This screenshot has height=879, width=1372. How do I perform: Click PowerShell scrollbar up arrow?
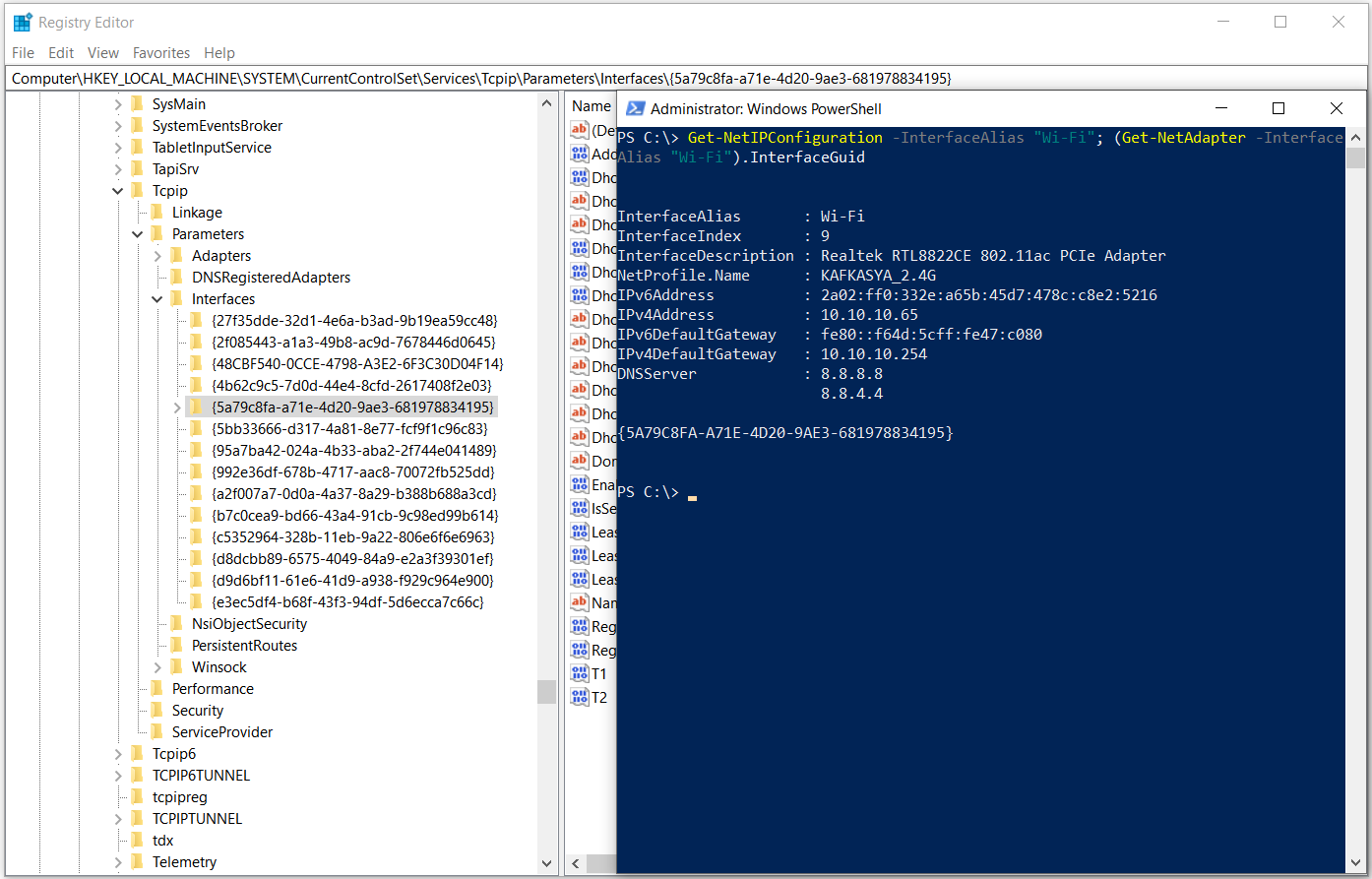(1355, 138)
